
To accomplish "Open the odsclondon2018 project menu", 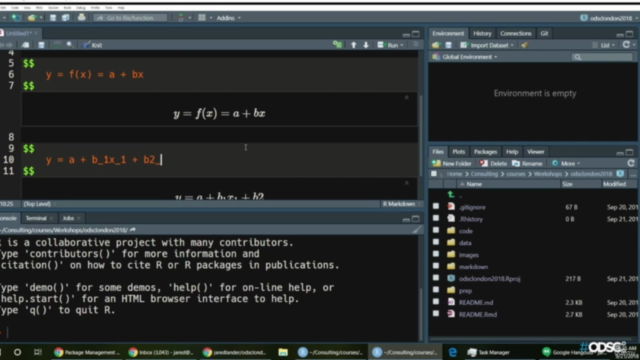I will click(608, 18).
